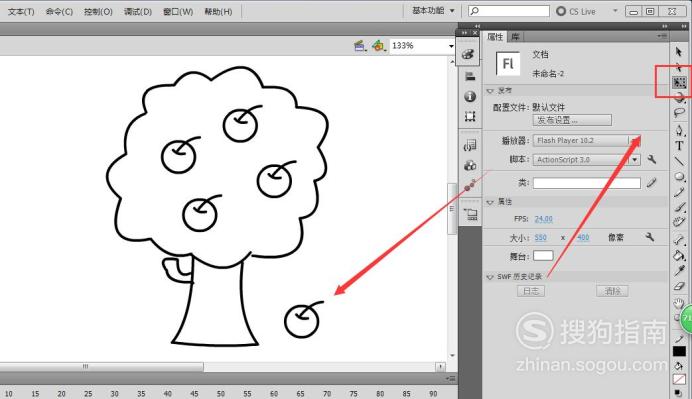Open the 命令(C) menu

click(x=59, y=11)
